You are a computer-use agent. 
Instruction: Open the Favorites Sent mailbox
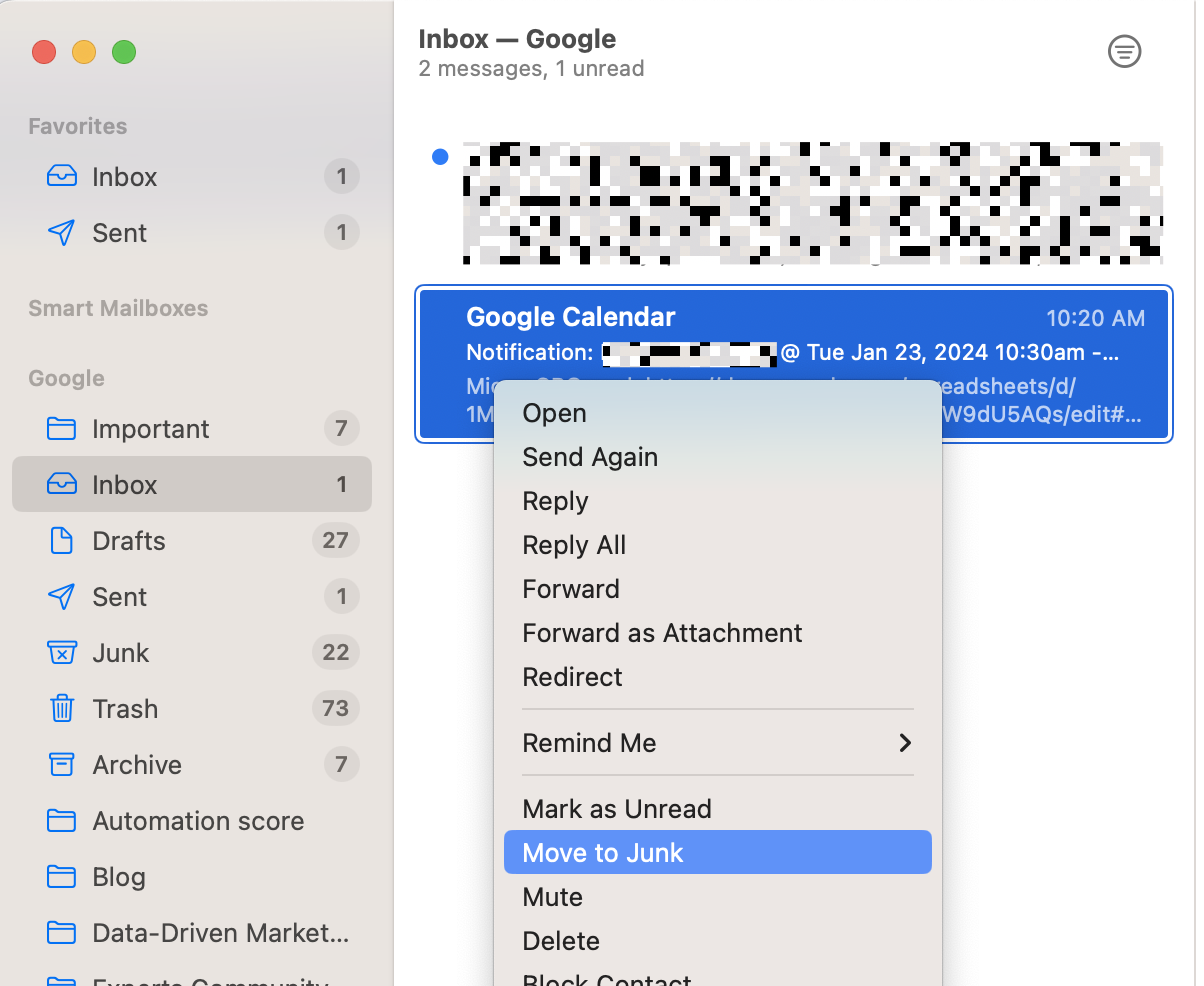[x=192, y=233]
